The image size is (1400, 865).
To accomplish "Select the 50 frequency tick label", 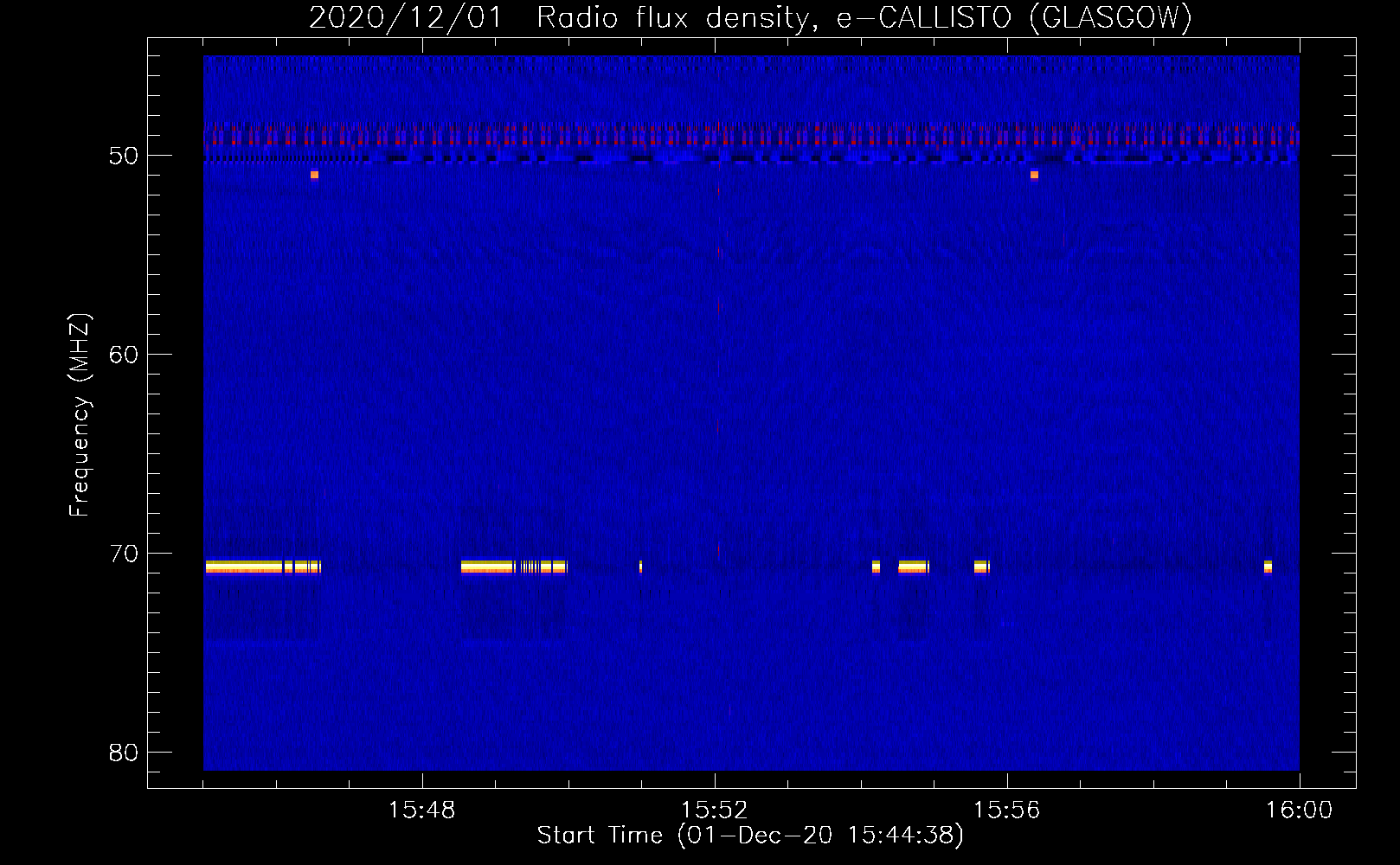I will click(124, 156).
